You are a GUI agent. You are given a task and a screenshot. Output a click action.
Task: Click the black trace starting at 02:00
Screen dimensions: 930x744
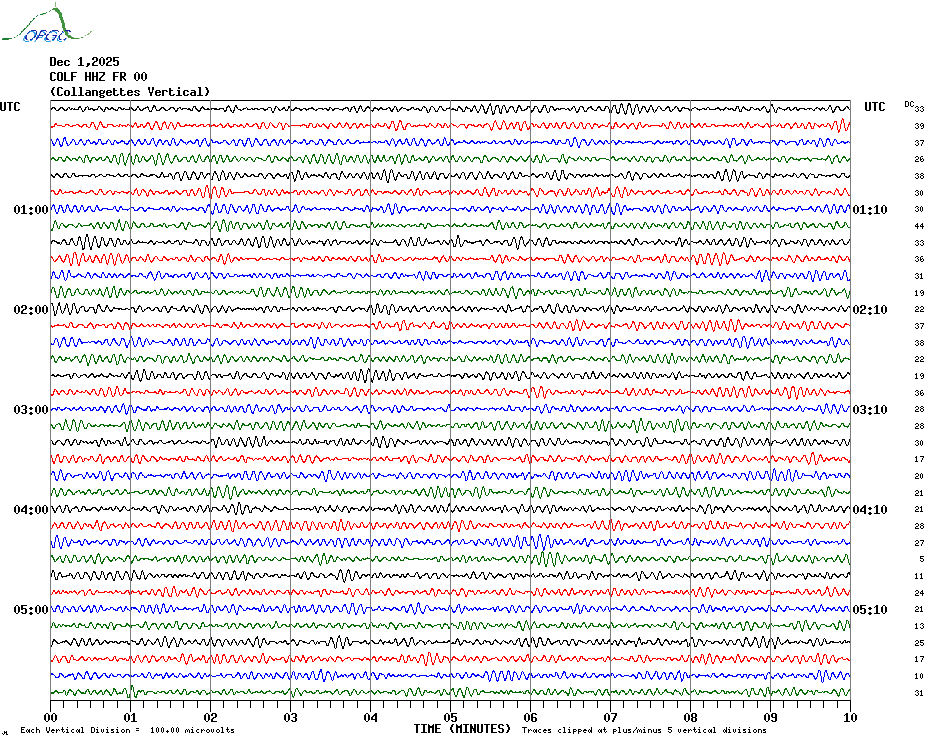(450, 309)
